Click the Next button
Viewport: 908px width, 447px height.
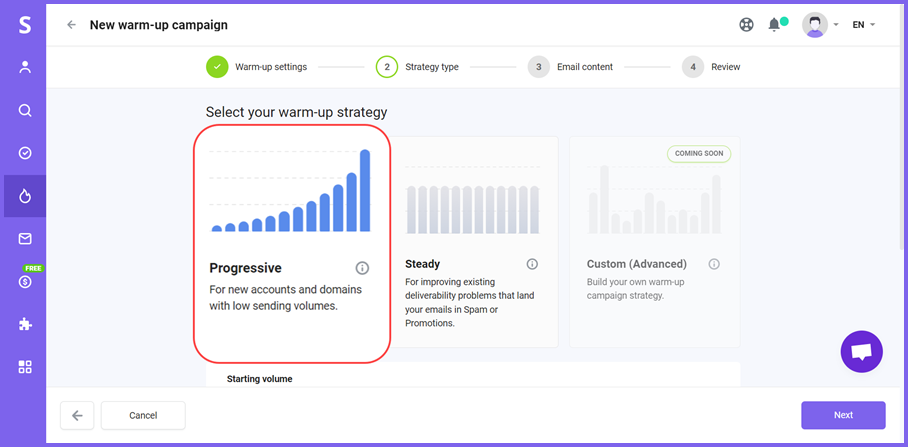(x=843, y=415)
